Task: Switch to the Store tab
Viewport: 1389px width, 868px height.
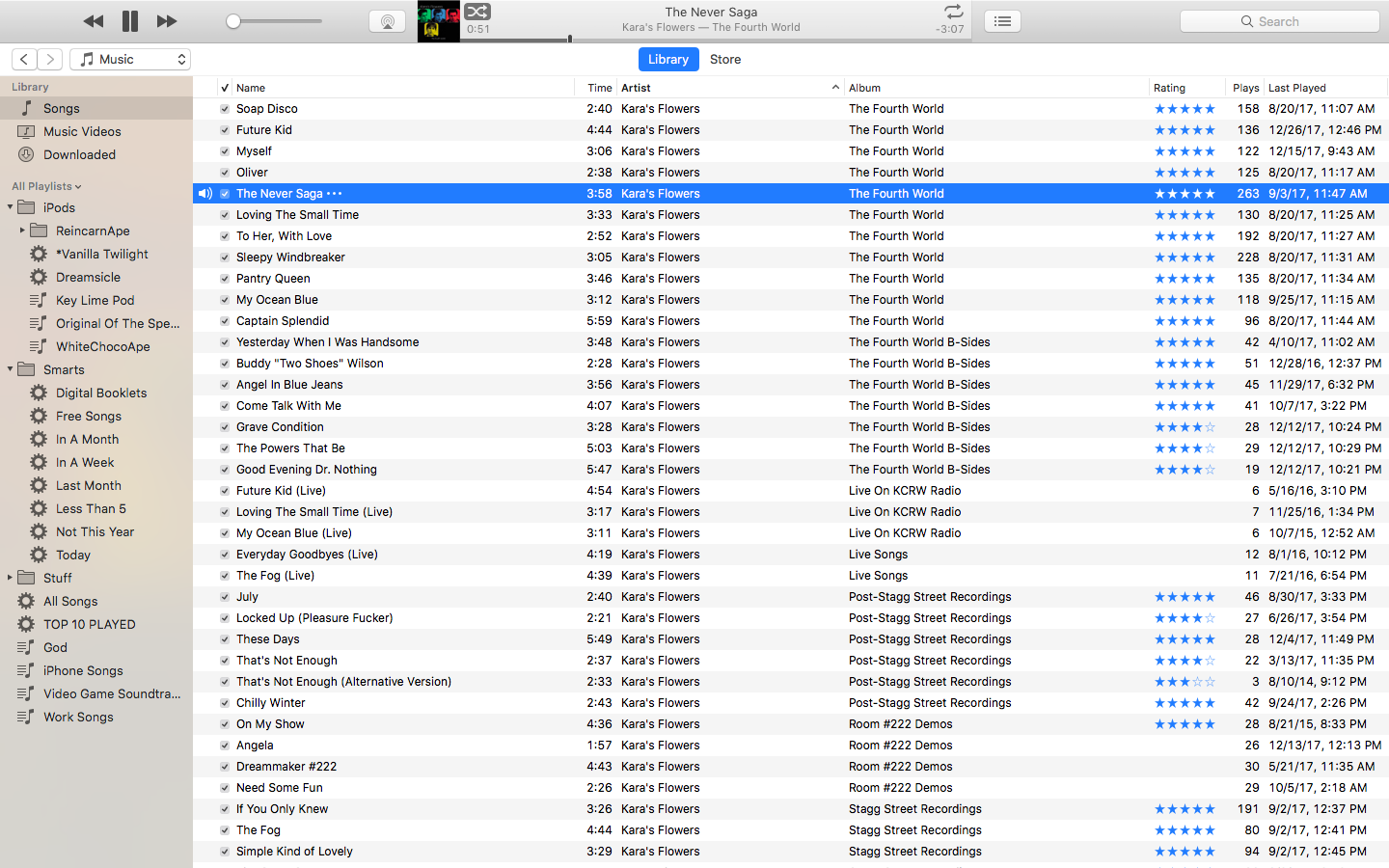Action: tap(725, 59)
